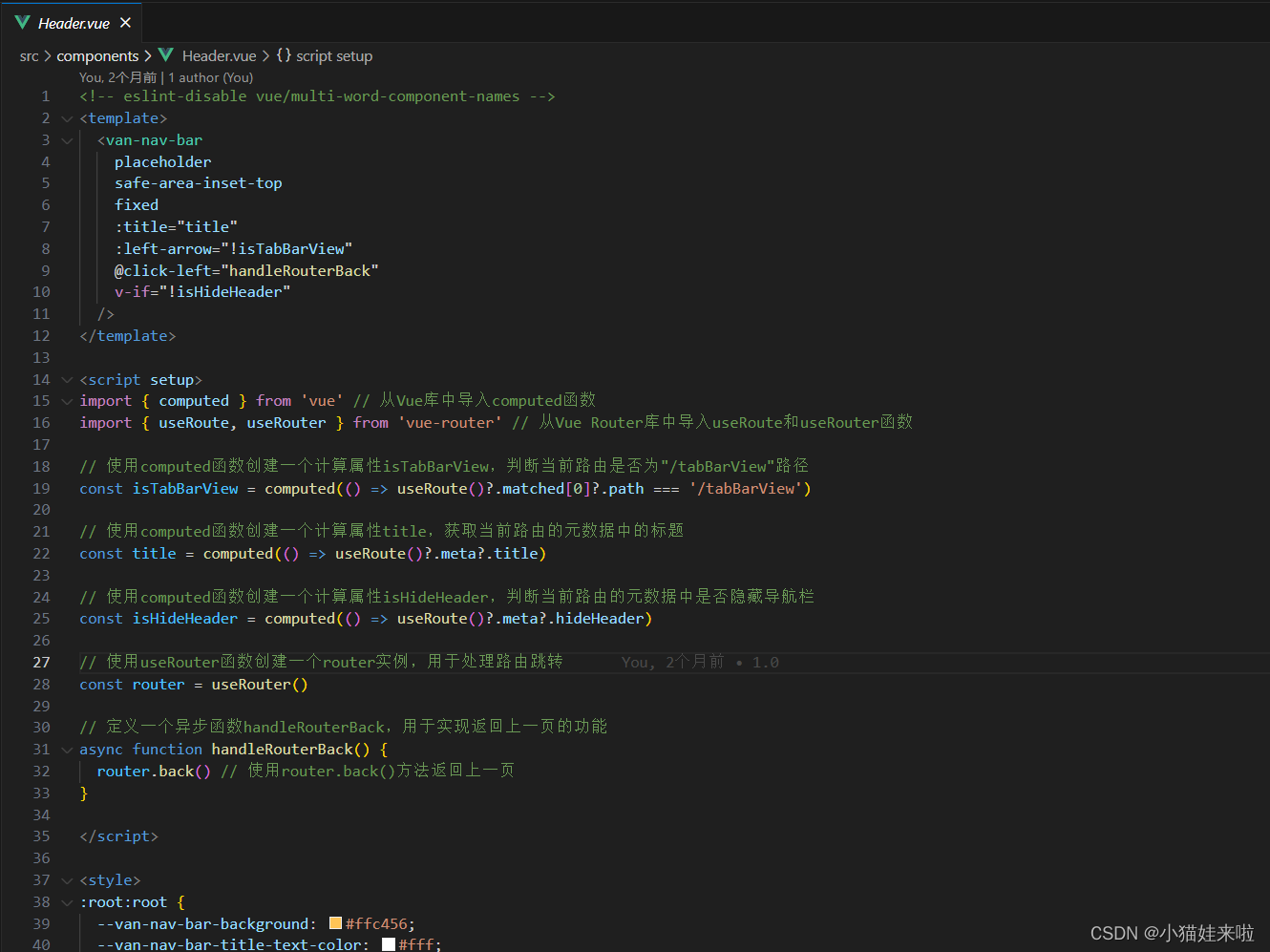This screenshot has height=952, width=1270.
Task: Collapse the style block at line 37
Action: point(67,880)
